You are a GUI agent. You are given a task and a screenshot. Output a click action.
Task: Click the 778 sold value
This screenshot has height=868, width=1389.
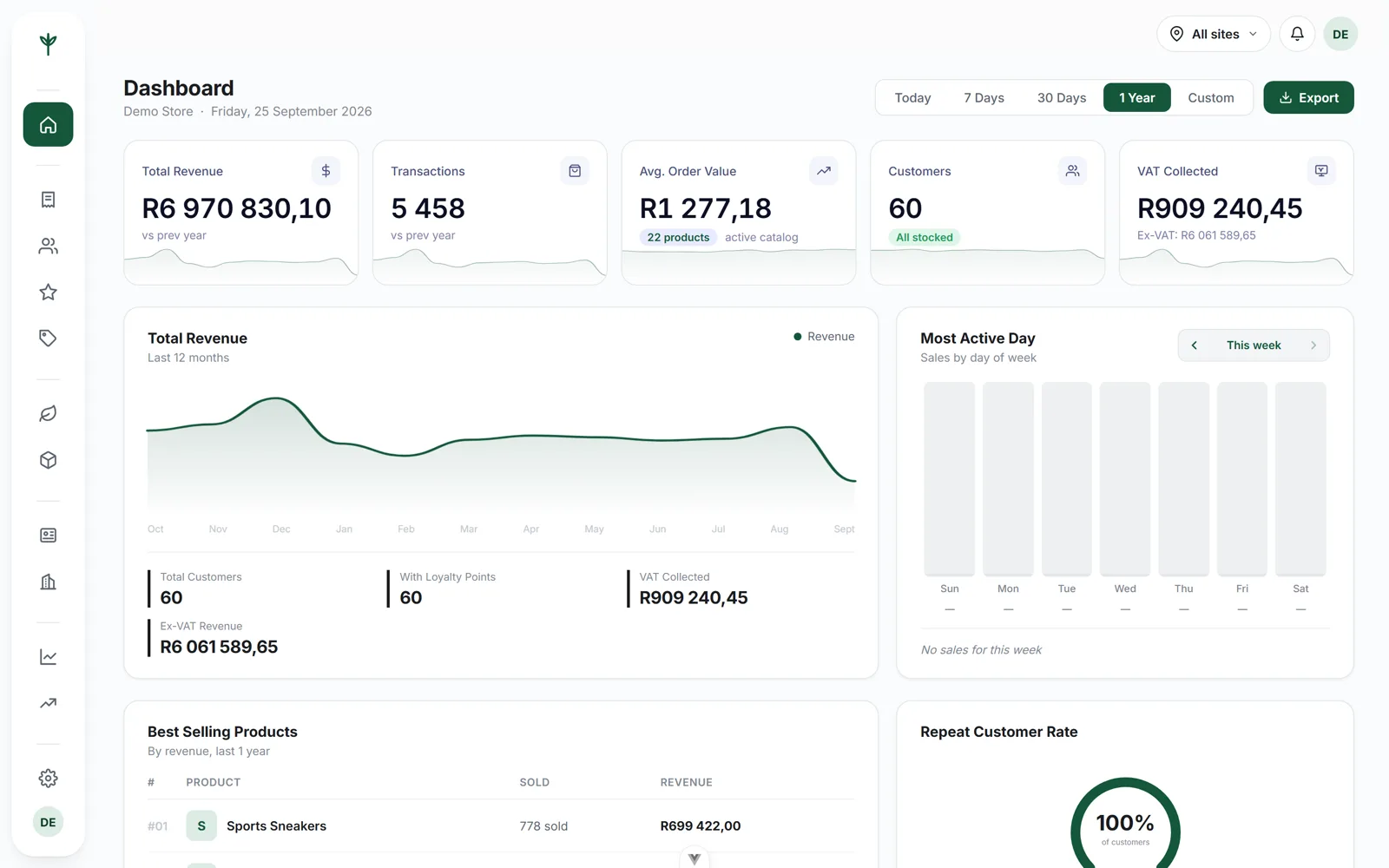(x=543, y=826)
